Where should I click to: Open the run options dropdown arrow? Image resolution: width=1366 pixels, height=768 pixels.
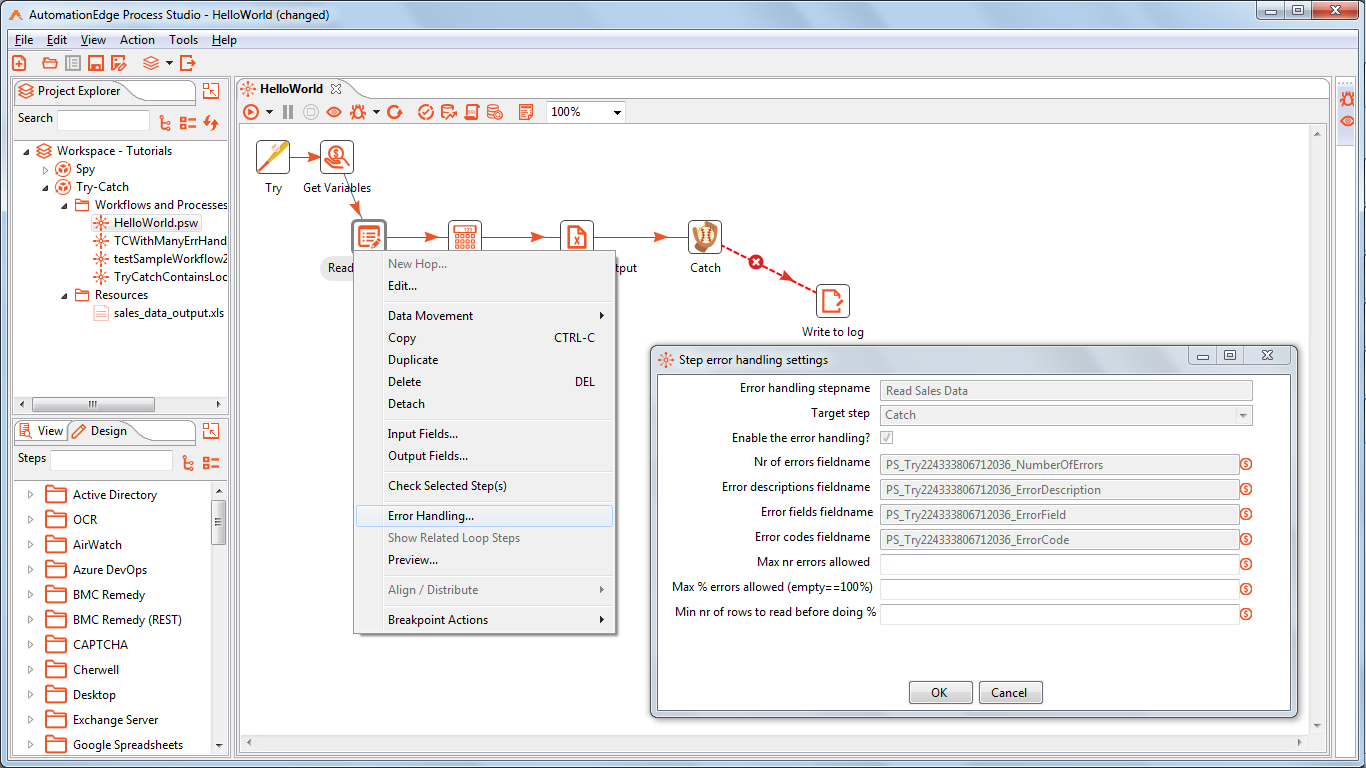[x=269, y=112]
